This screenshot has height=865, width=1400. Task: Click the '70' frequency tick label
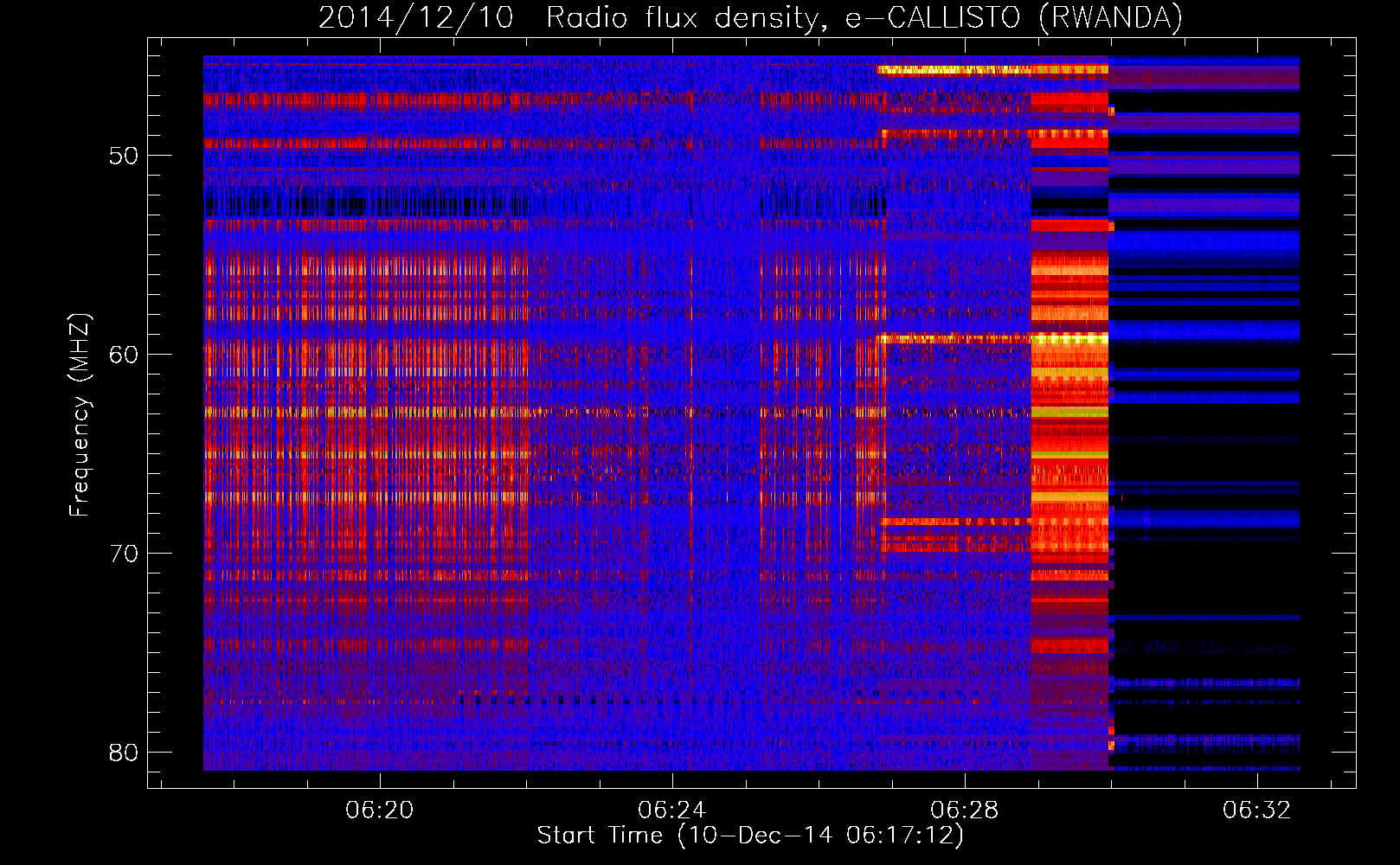124,554
